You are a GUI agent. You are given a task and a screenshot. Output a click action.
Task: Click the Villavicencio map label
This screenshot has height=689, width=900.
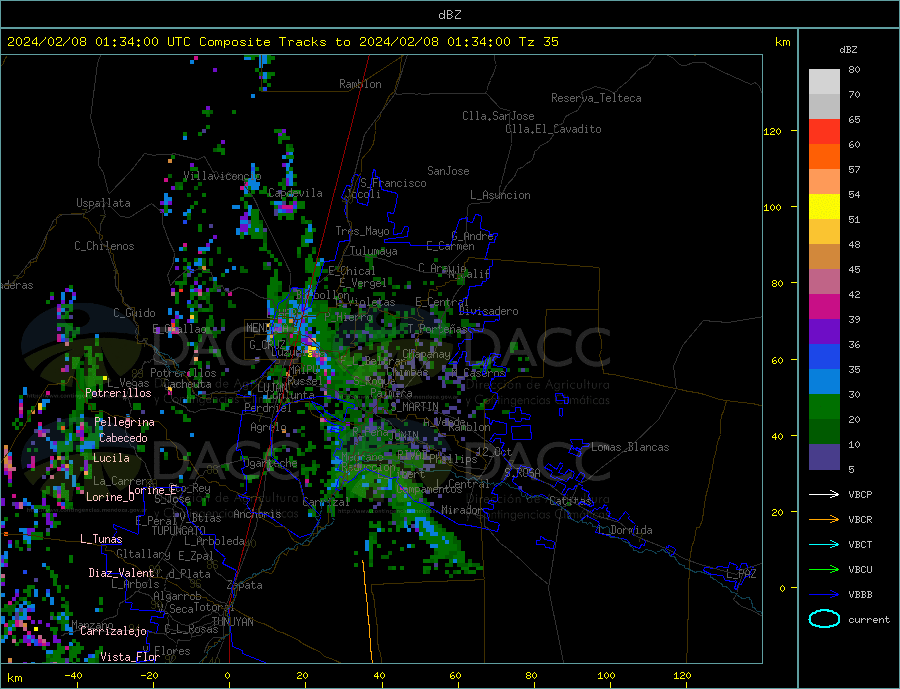[x=222, y=176]
